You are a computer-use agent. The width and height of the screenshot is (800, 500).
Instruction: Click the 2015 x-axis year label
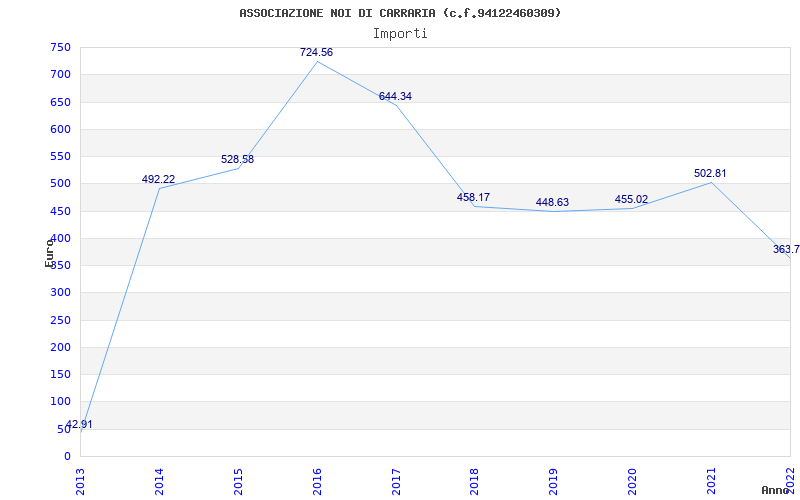pyautogui.click(x=238, y=481)
